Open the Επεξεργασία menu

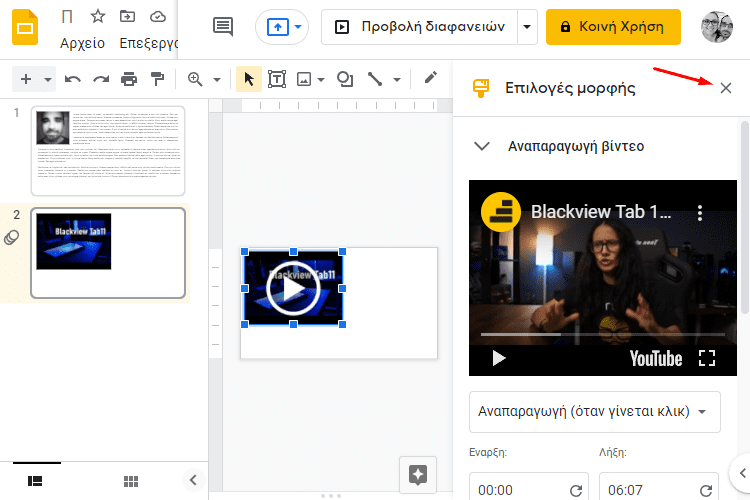click(x=148, y=44)
